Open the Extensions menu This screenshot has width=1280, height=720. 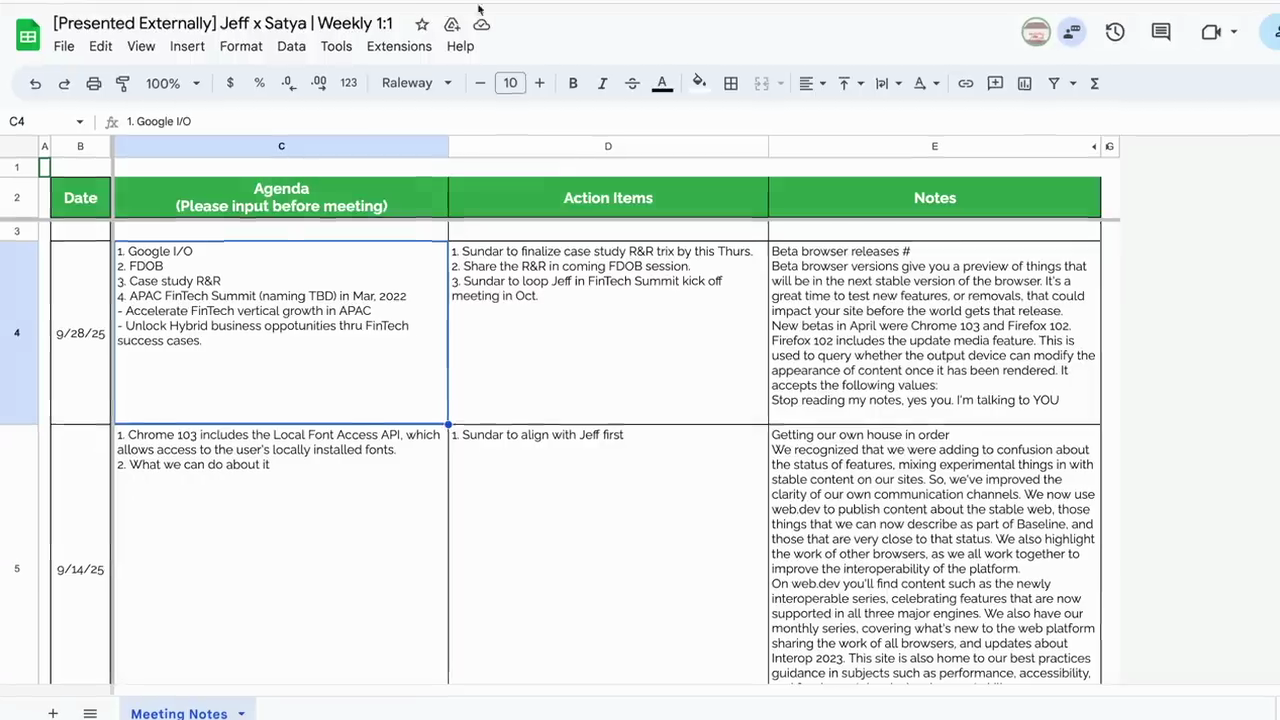pyautogui.click(x=399, y=46)
